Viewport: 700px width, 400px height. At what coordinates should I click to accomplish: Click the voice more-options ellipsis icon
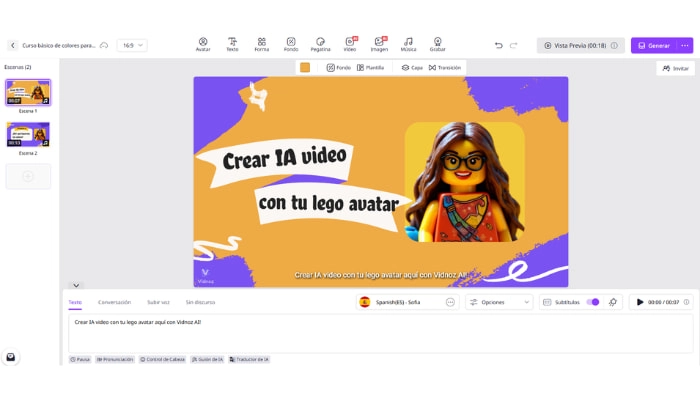coord(450,302)
